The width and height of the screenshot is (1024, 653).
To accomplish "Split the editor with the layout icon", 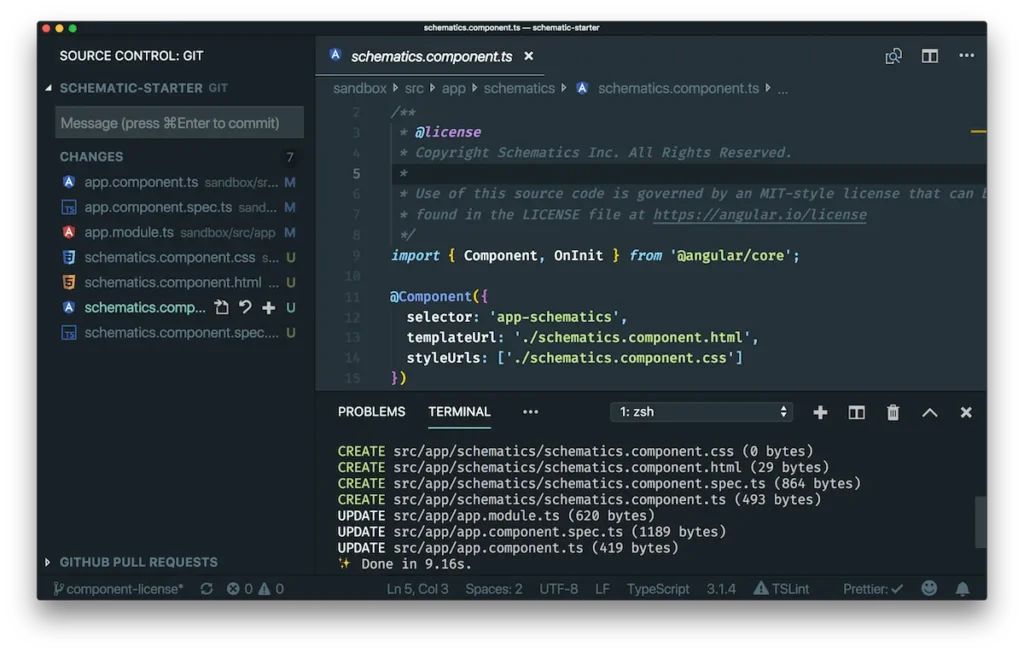I will [930, 56].
